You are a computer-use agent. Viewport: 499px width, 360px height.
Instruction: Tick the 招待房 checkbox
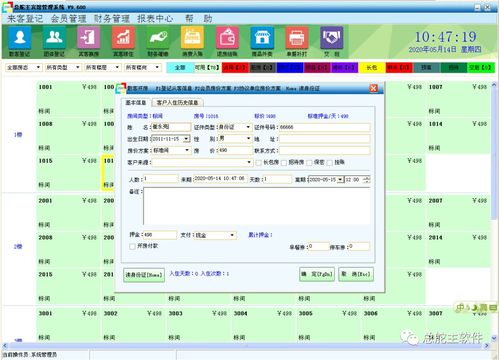tap(284, 163)
